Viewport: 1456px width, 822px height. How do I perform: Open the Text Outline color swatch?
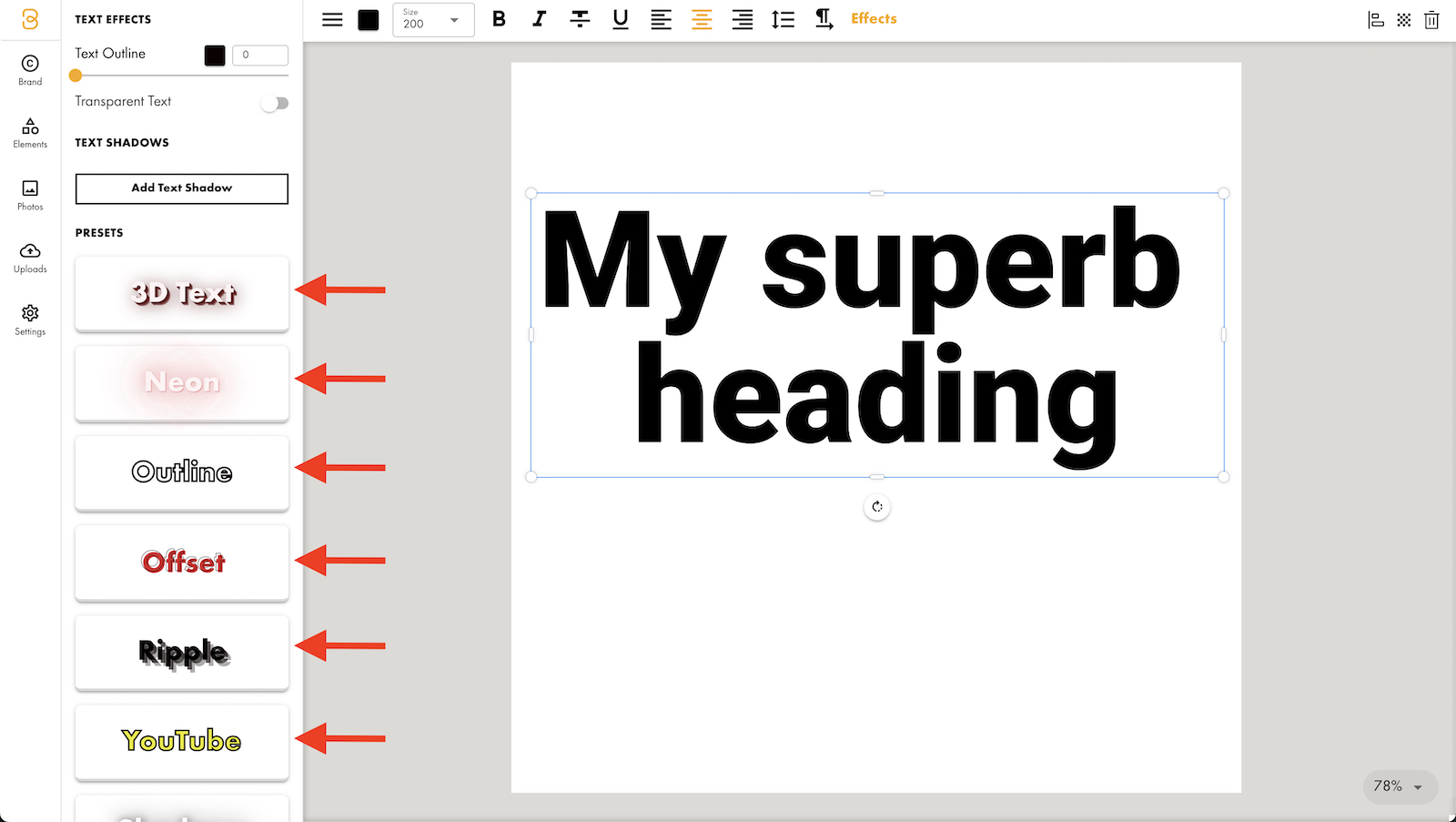pos(215,56)
